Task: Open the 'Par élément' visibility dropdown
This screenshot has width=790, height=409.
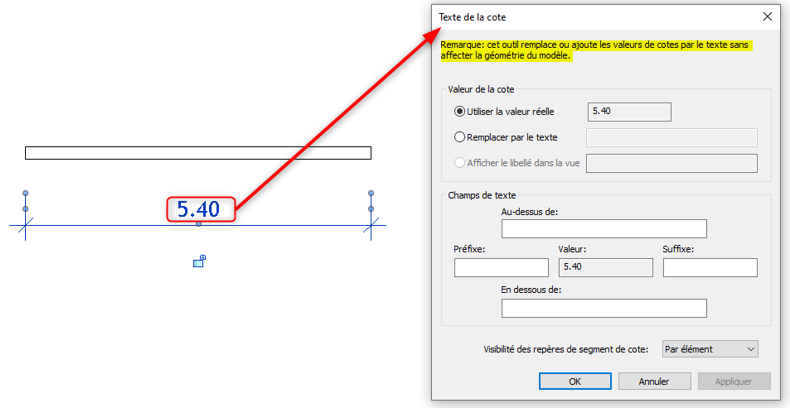Action: click(x=709, y=349)
